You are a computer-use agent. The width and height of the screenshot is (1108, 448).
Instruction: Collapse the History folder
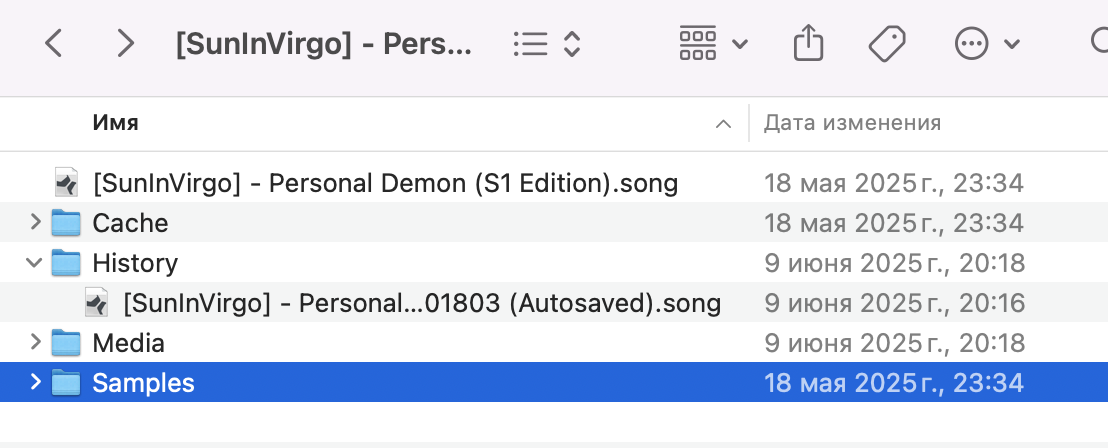34,263
